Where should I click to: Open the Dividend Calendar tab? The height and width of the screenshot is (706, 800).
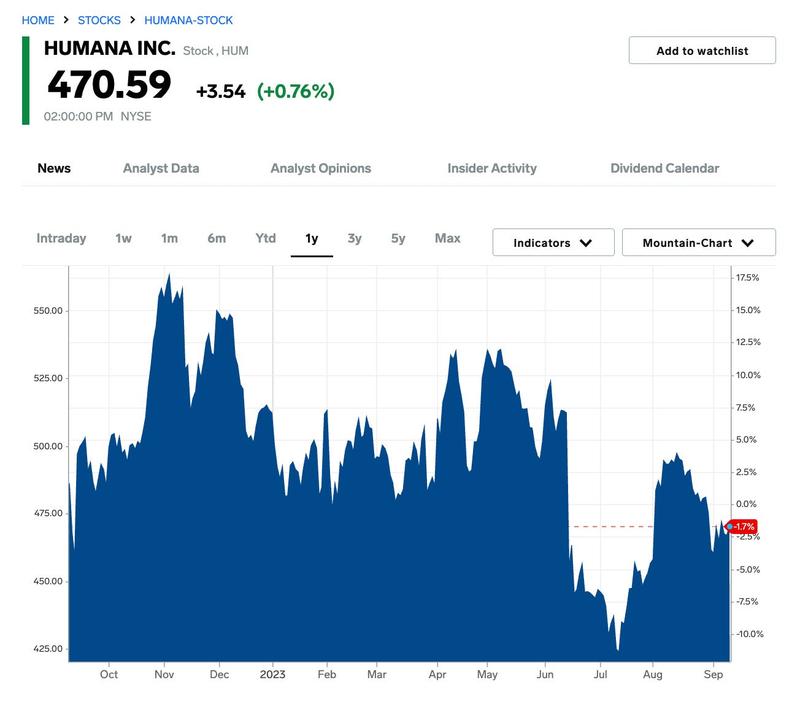click(665, 168)
